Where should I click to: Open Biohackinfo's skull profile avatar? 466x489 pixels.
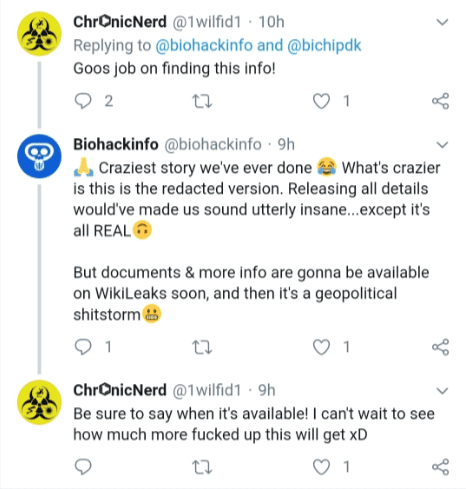(39, 156)
